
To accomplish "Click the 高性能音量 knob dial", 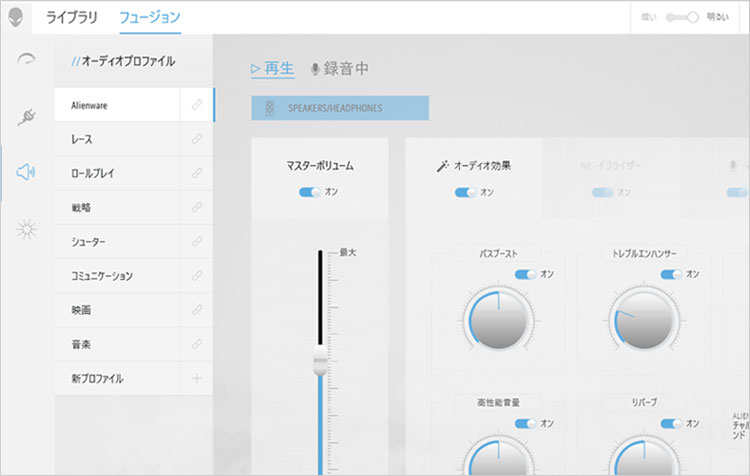I will pos(498,455).
